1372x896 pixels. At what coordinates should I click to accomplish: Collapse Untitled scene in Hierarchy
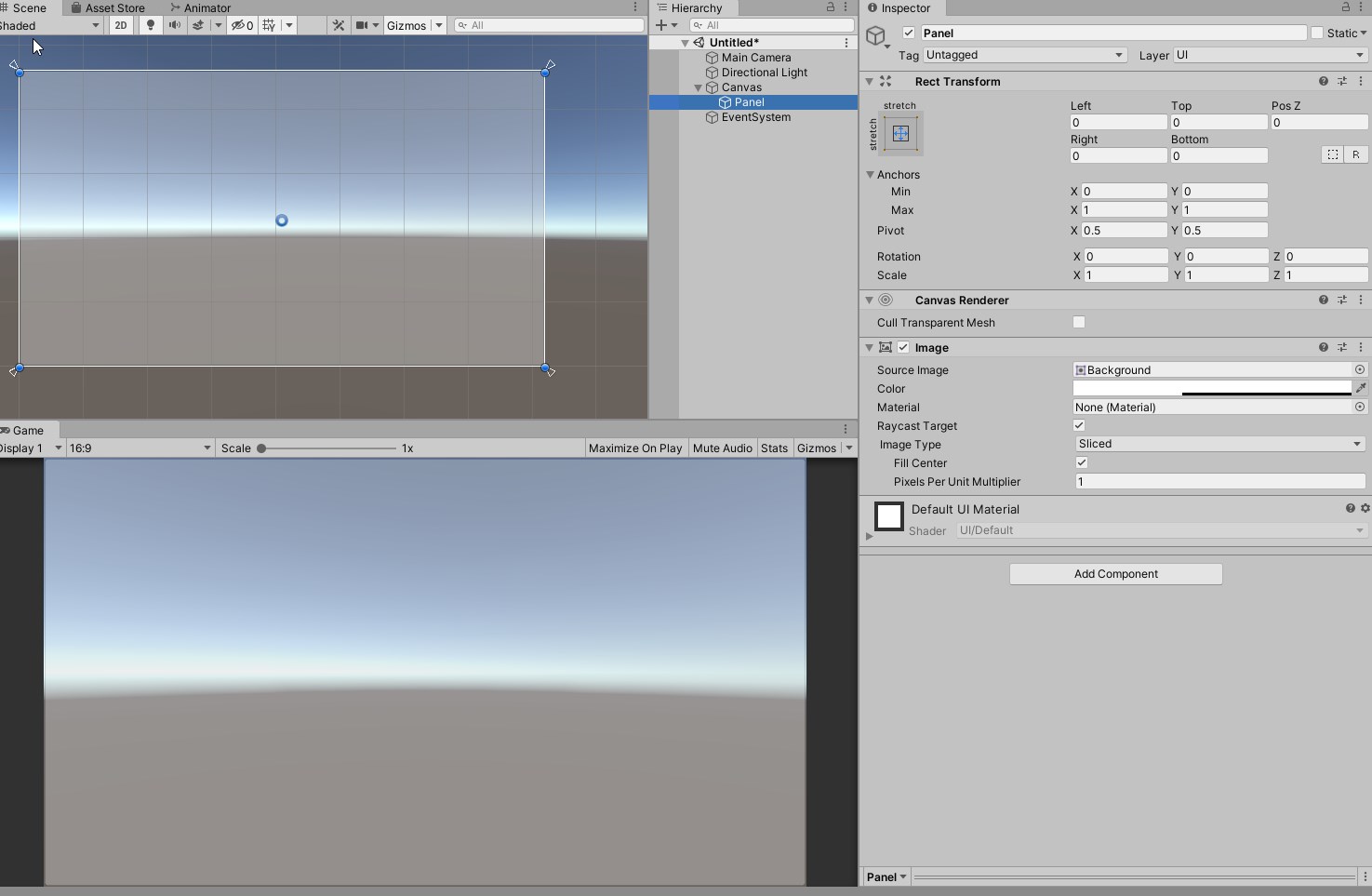coord(685,43)
